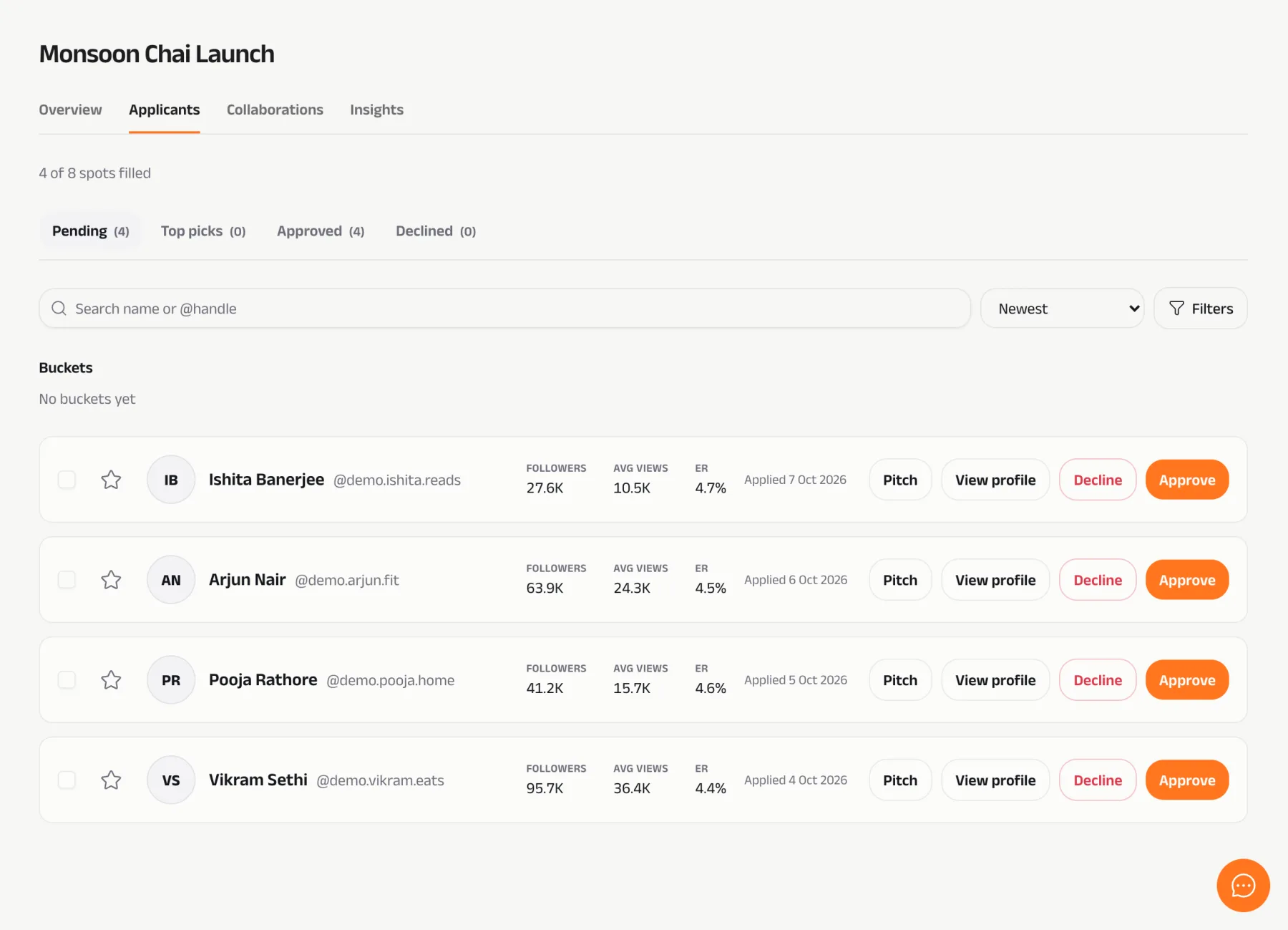Select the Applicants tab
Screen dimensions: 1288x930
click(x=164, y=110)
